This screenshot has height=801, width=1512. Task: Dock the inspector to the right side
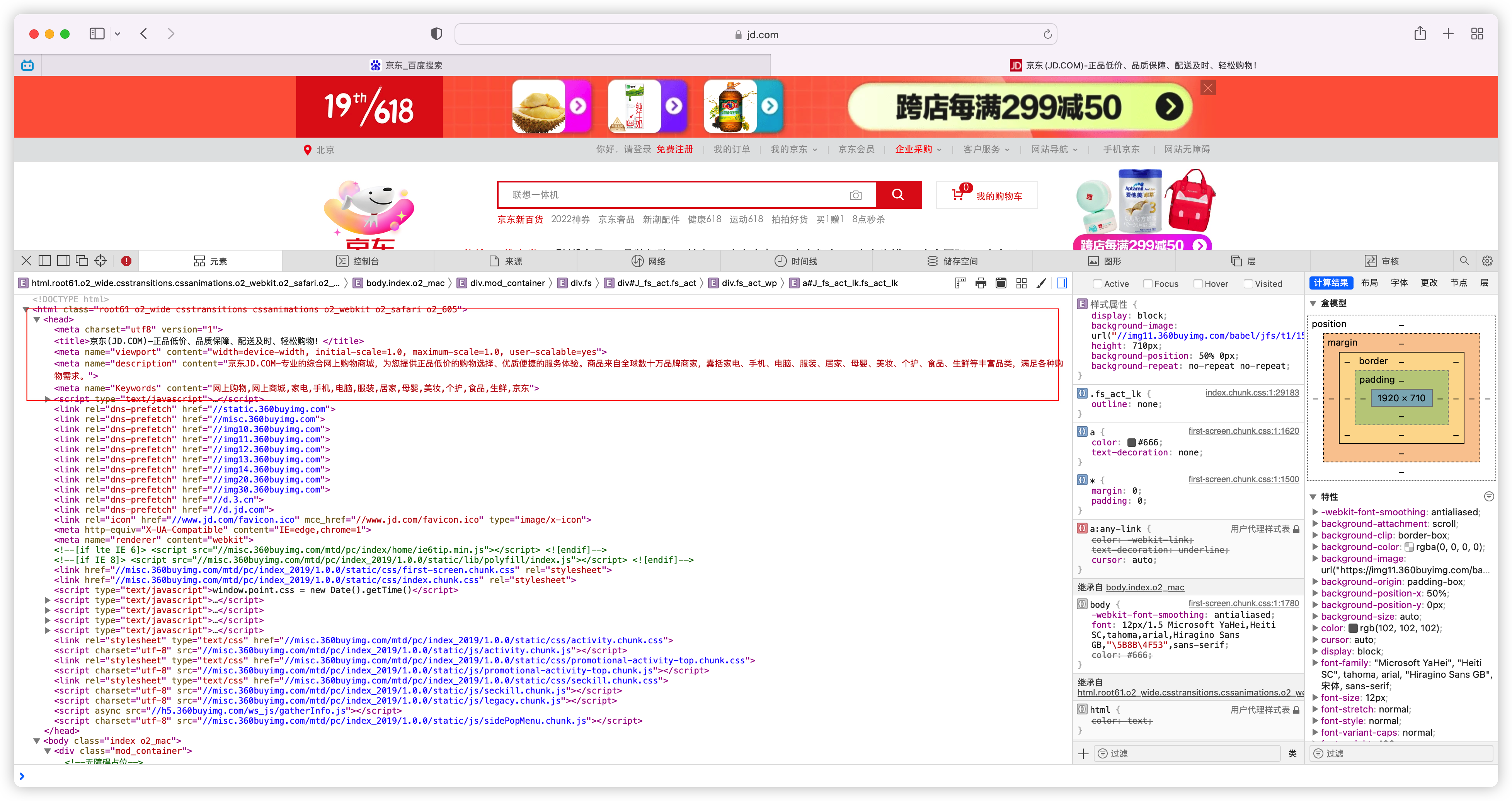point(63,261)
